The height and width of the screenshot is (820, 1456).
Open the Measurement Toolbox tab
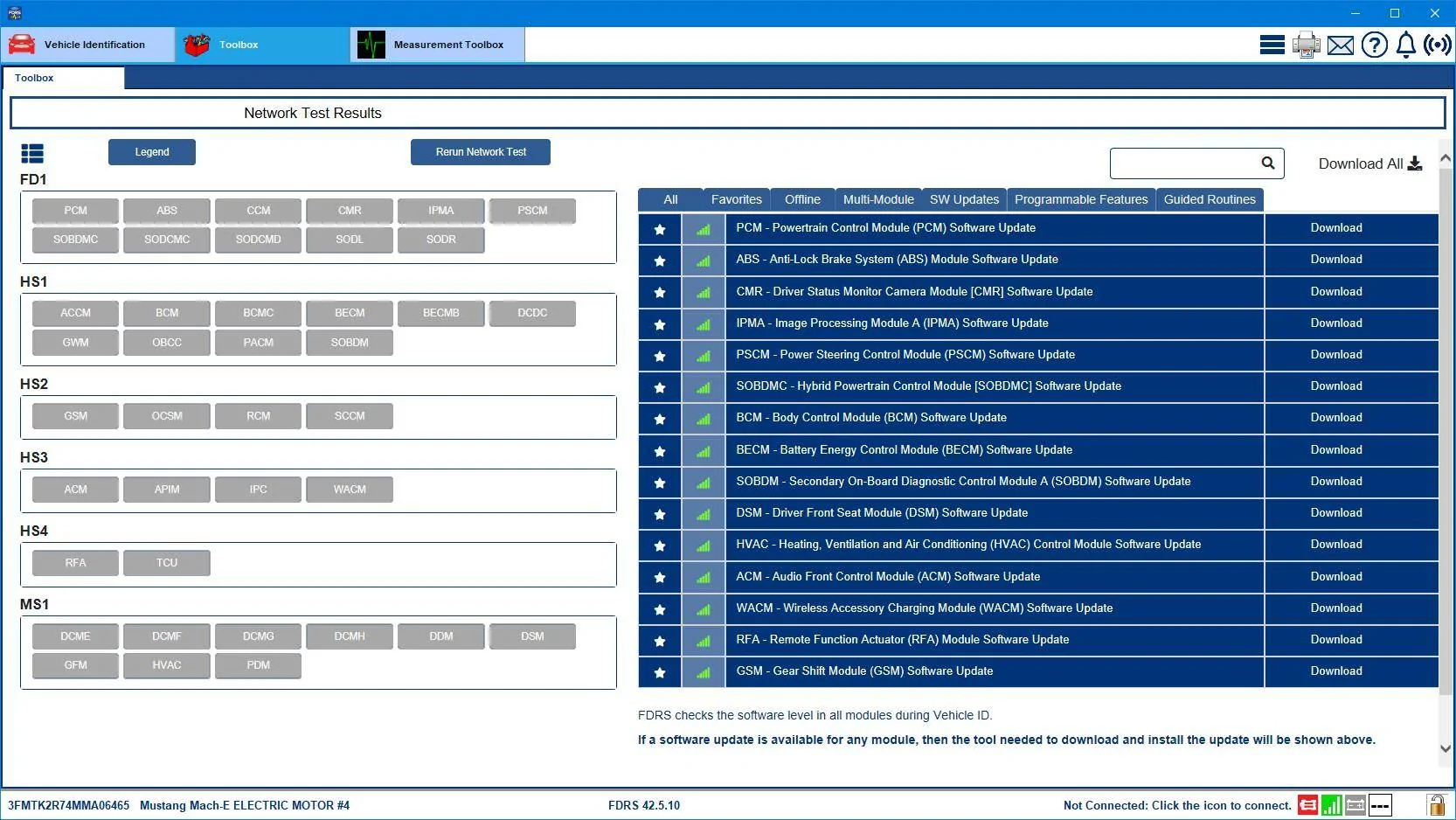438,45
